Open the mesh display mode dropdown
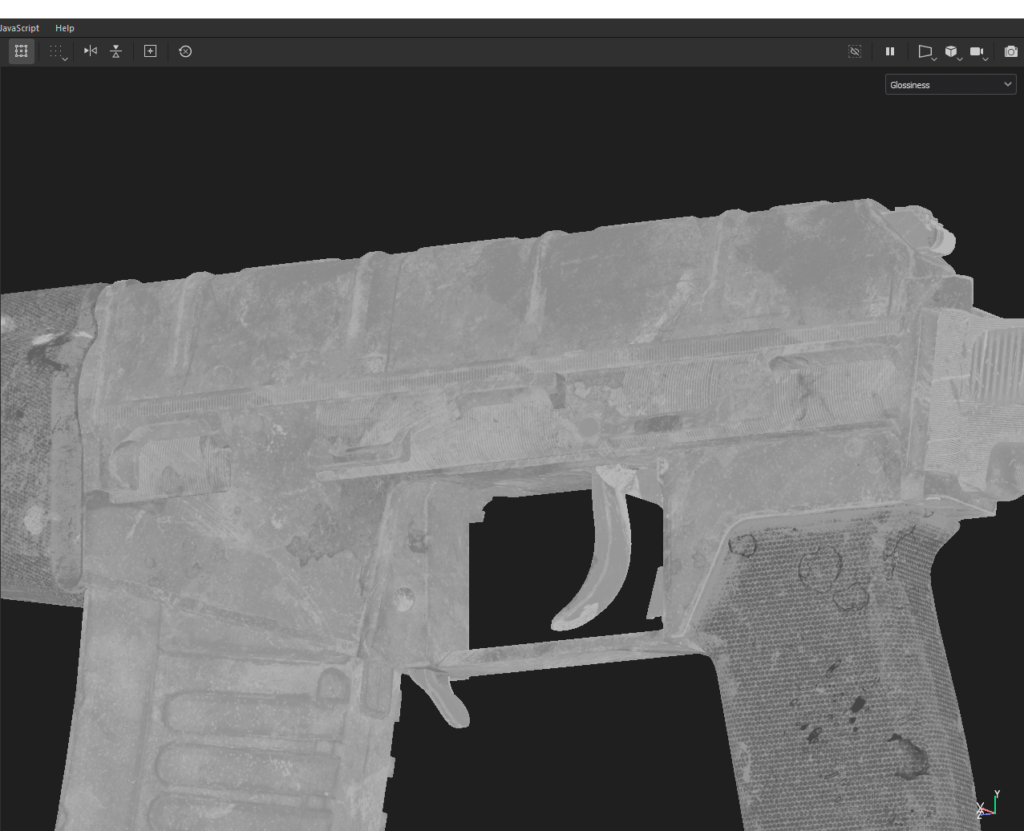1024x831 pixels. tap(952, 51)
